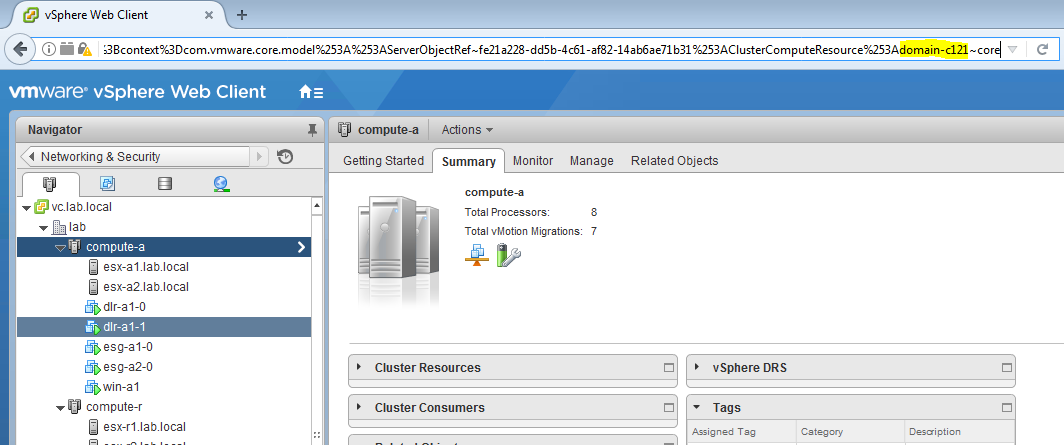
Task: Open the navigation history clock icon
Action: click(285, 157)
